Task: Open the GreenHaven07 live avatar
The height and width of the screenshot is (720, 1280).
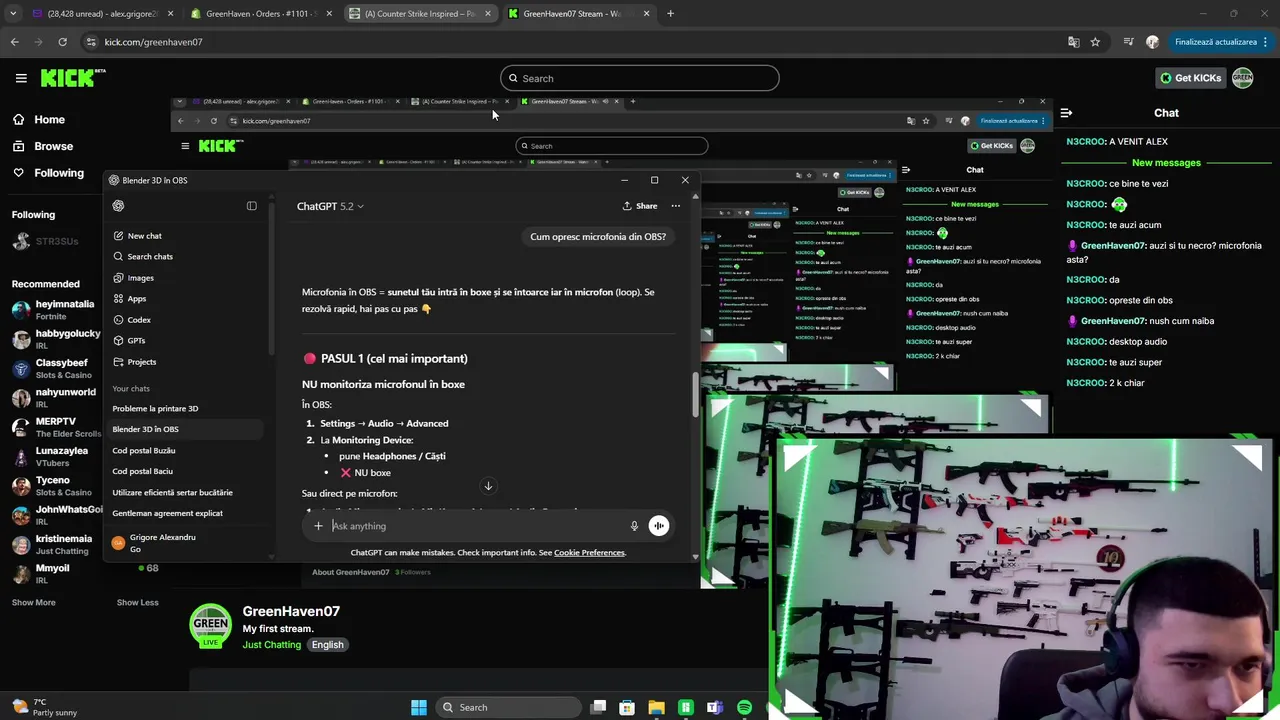Action: click(210, 626)
